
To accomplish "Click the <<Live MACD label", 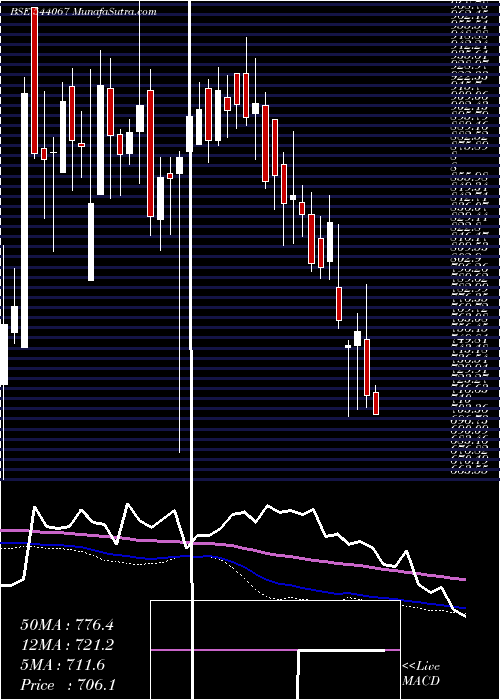I will [421, 674].
